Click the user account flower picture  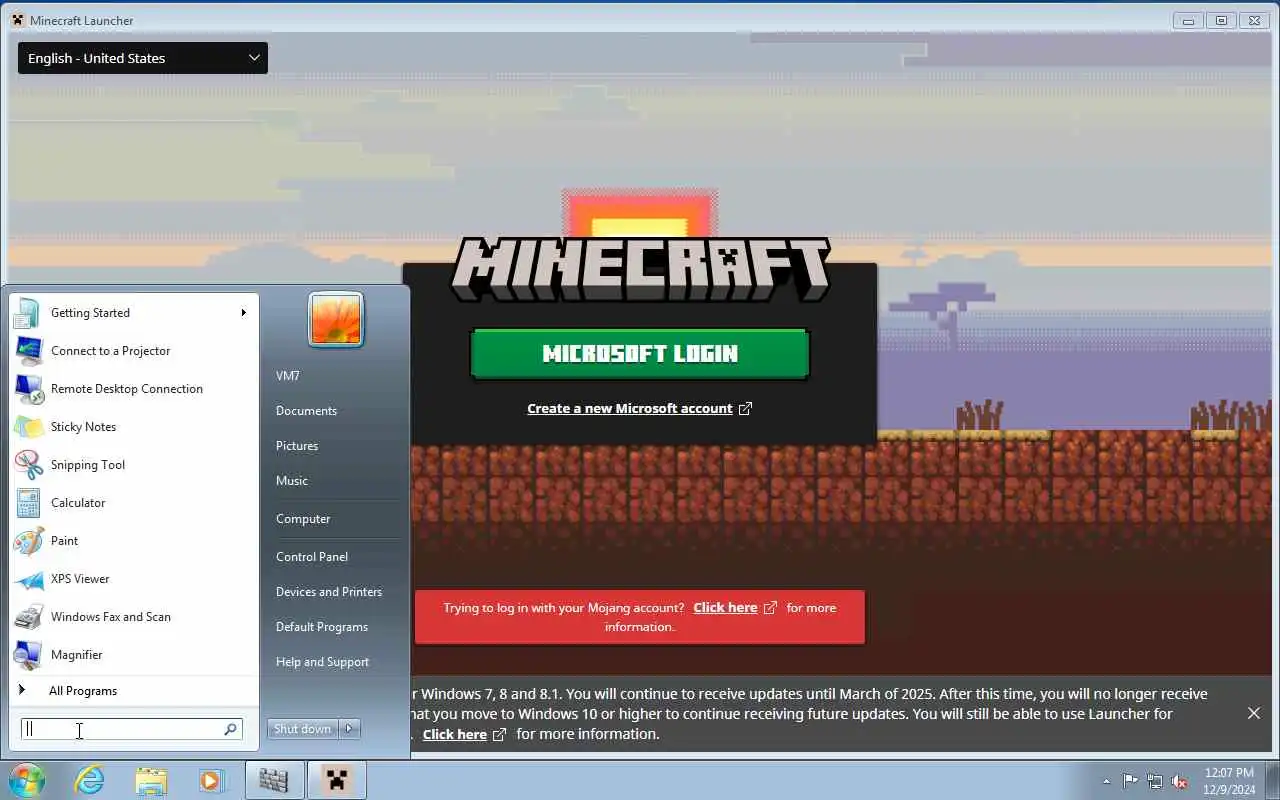(335, 319)
